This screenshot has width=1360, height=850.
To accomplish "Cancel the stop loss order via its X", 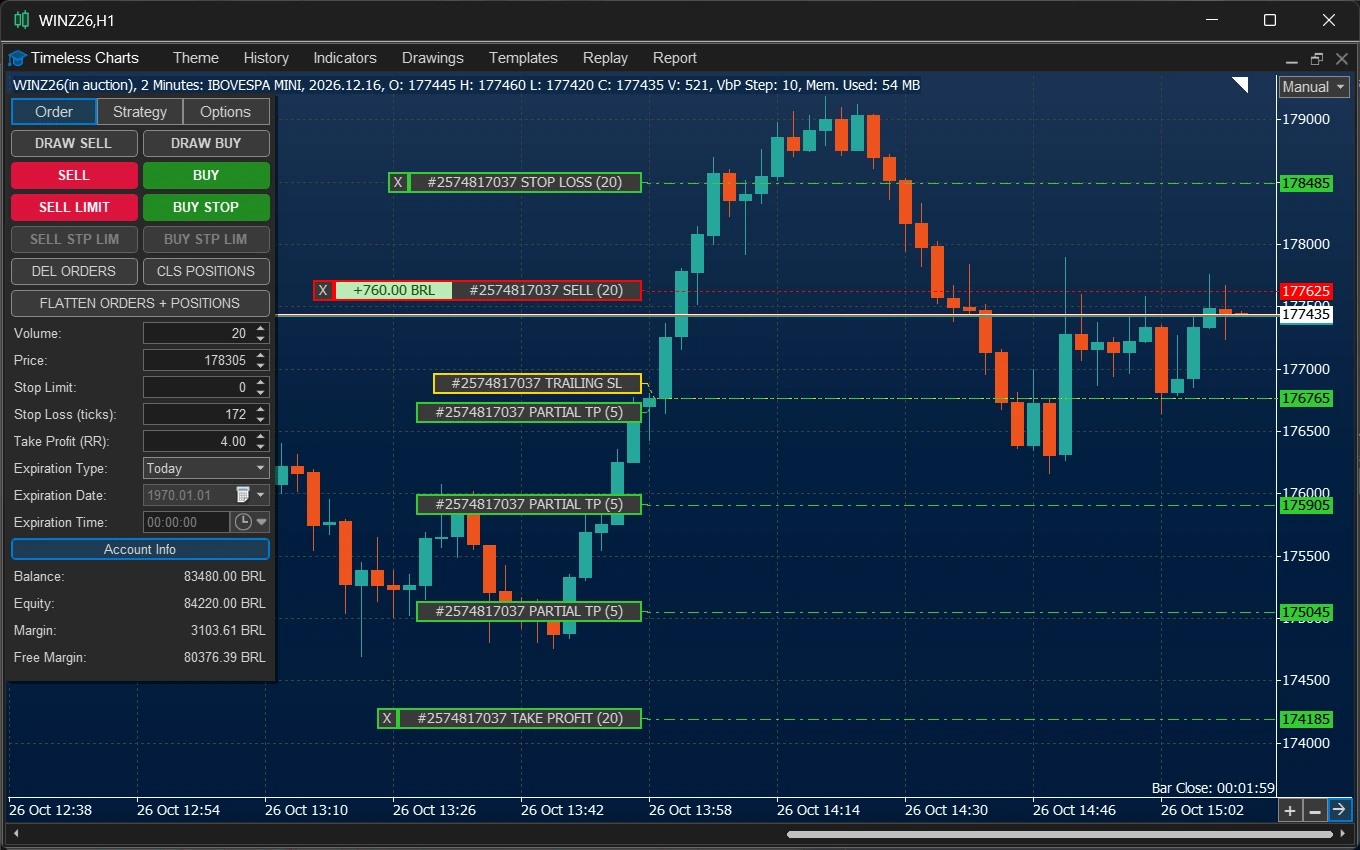I will click(x=398, y=182).
